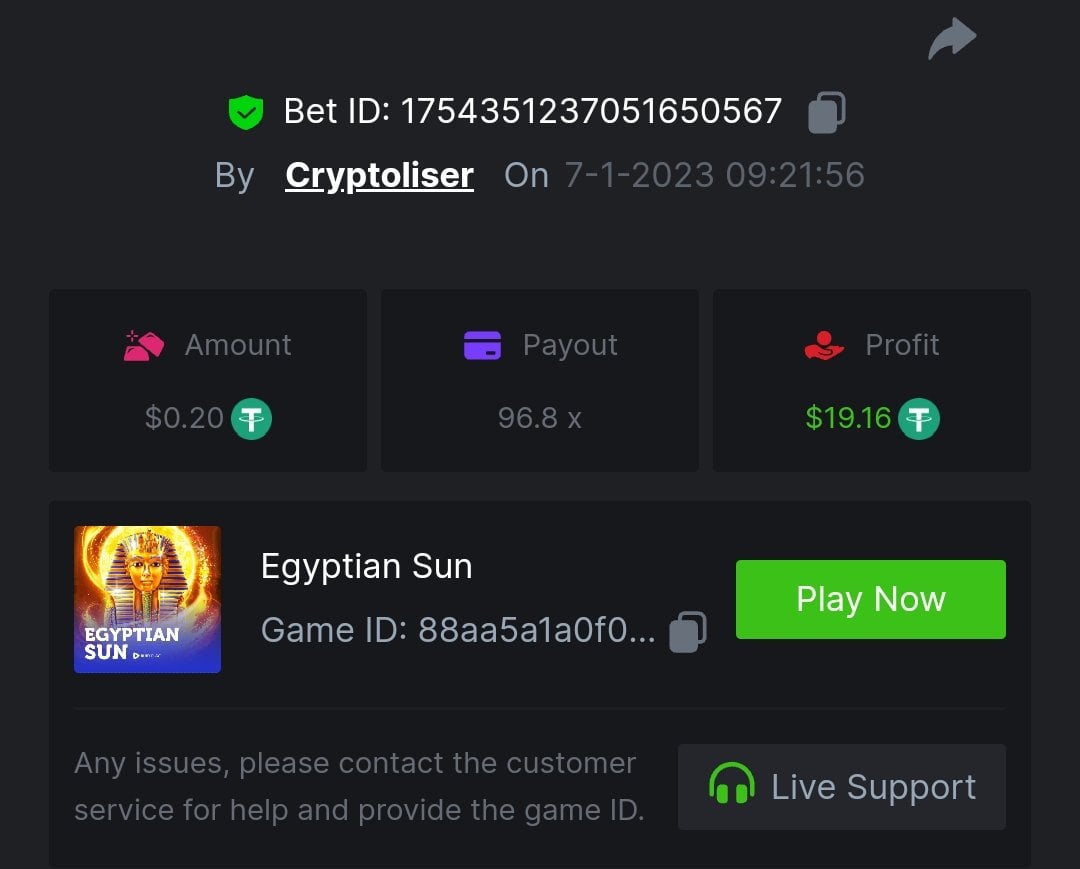Open the Egyptian Sun game thumbnail
Viewport: 1080px width, 869px height.
point(147,599)
